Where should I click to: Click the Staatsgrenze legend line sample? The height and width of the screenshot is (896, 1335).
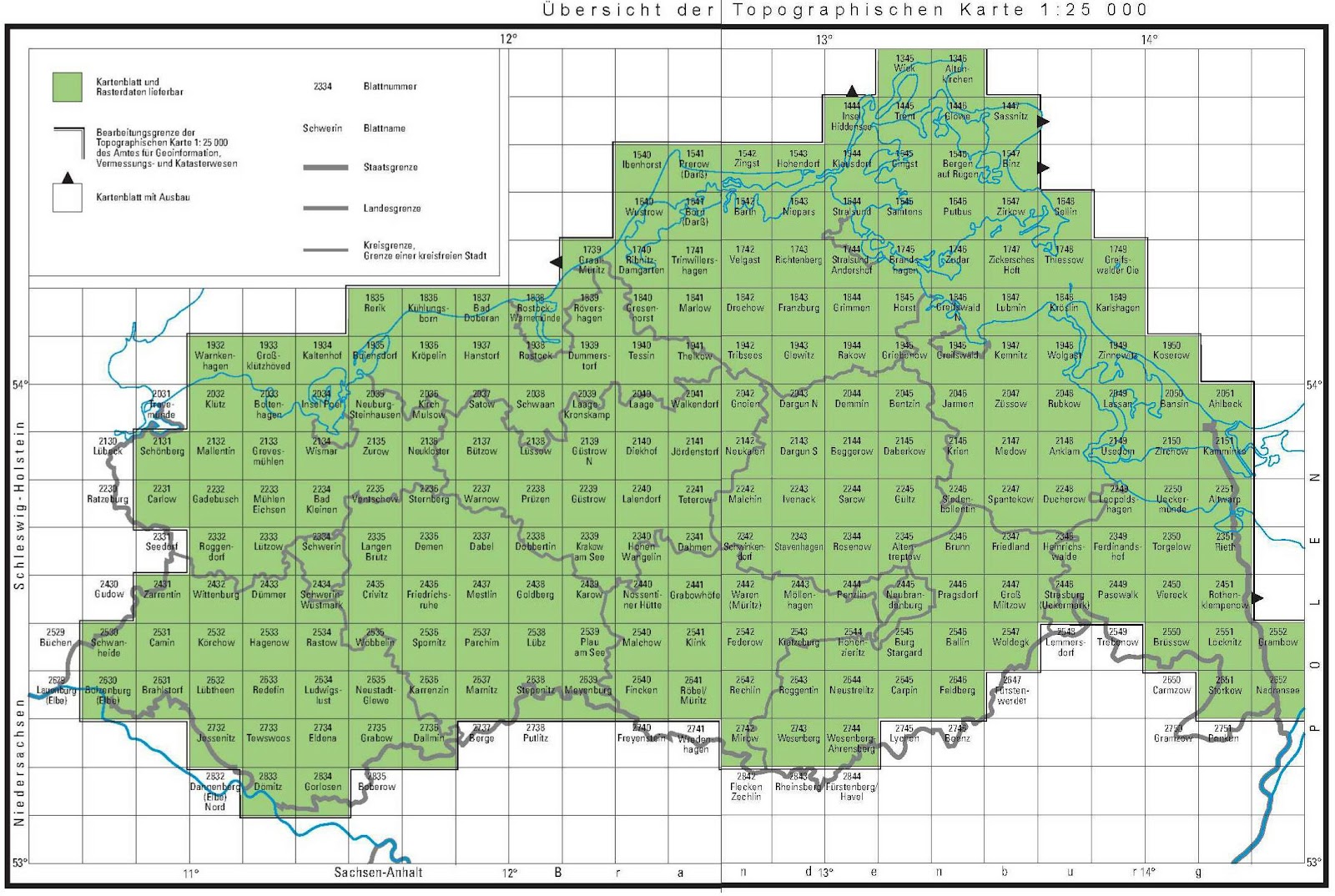[x=325, y=167]
